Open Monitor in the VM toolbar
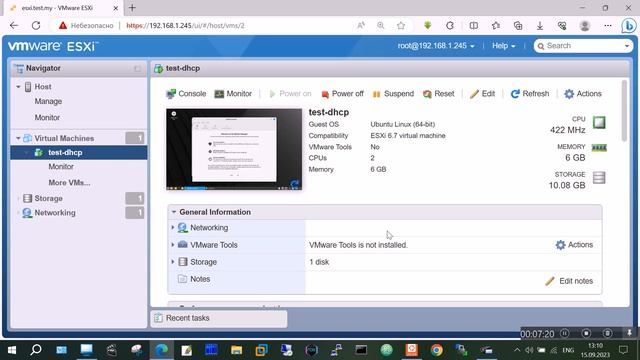Image resolution: width=640 pixels, height=360 pixels. pyautogui.click(x=233, y=94)
